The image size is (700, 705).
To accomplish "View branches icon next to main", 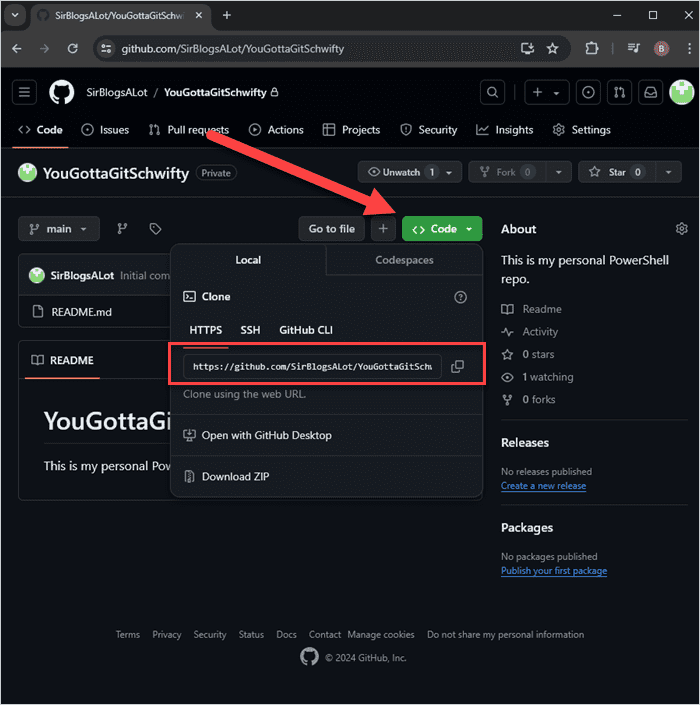I will (122, 229).
